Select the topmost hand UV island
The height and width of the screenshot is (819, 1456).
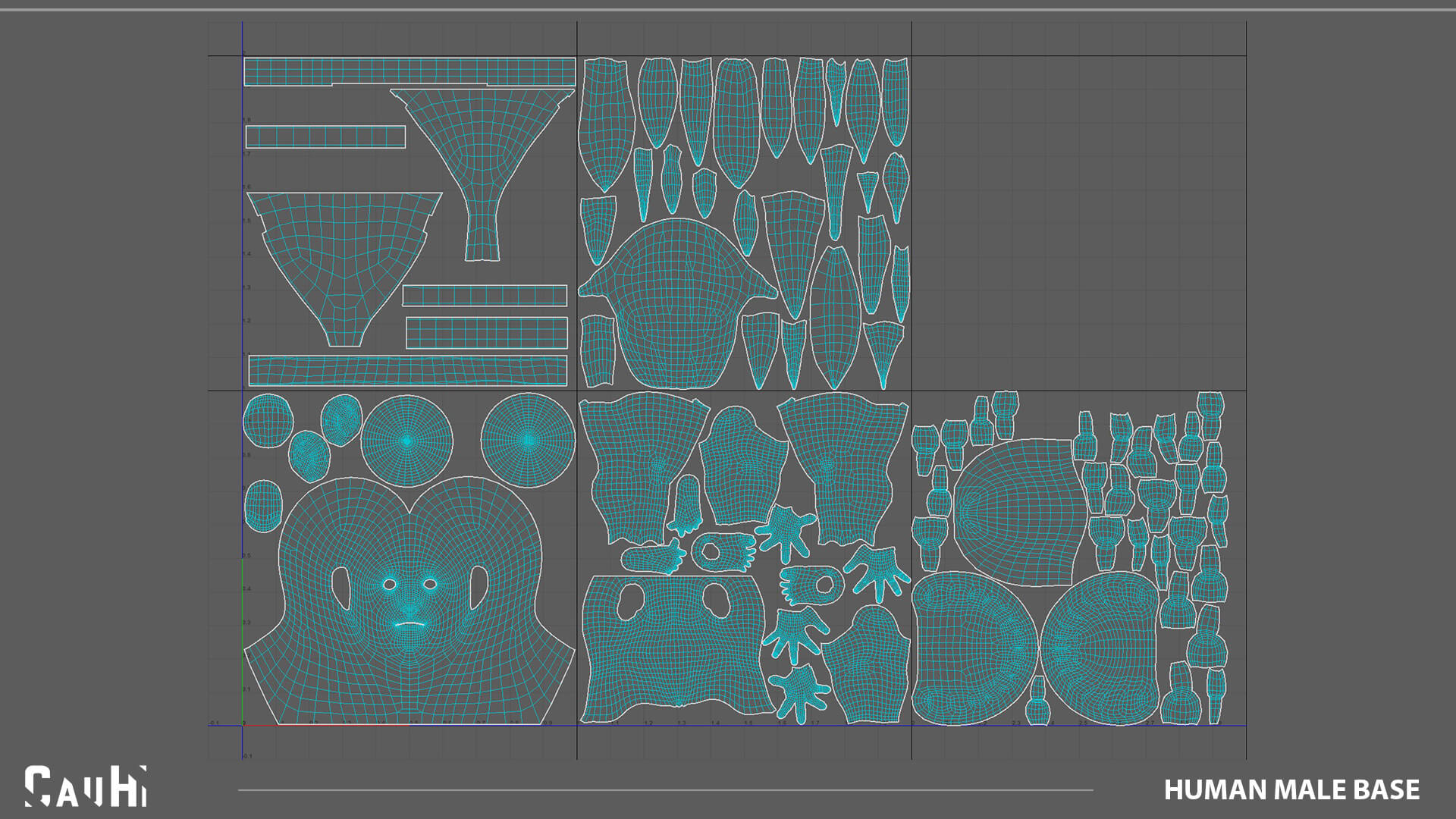(x=786, y=534)
